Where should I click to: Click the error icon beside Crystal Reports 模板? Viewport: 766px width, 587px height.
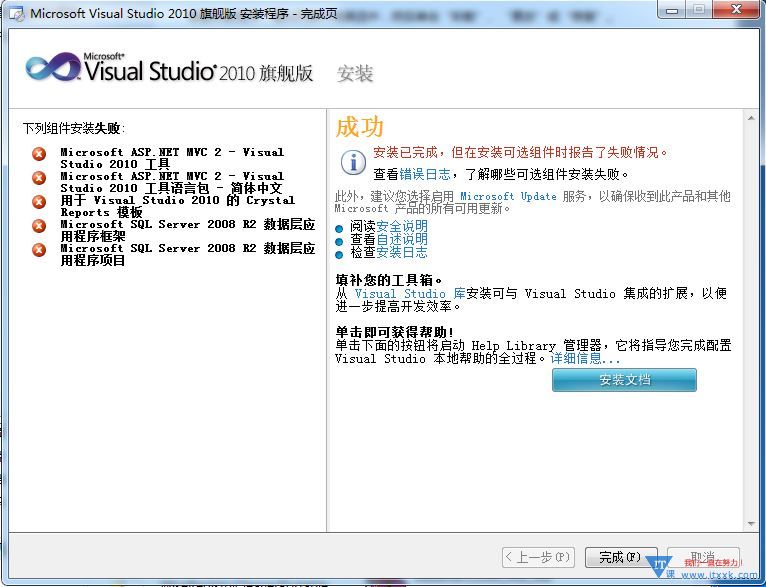click(39, 202)
